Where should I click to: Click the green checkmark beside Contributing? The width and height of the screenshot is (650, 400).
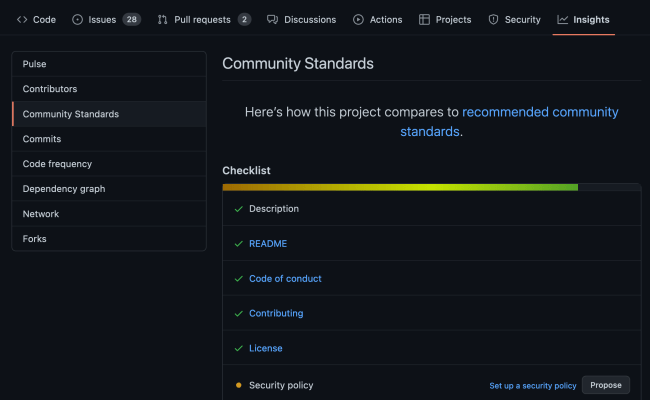(x=238, y=313)
